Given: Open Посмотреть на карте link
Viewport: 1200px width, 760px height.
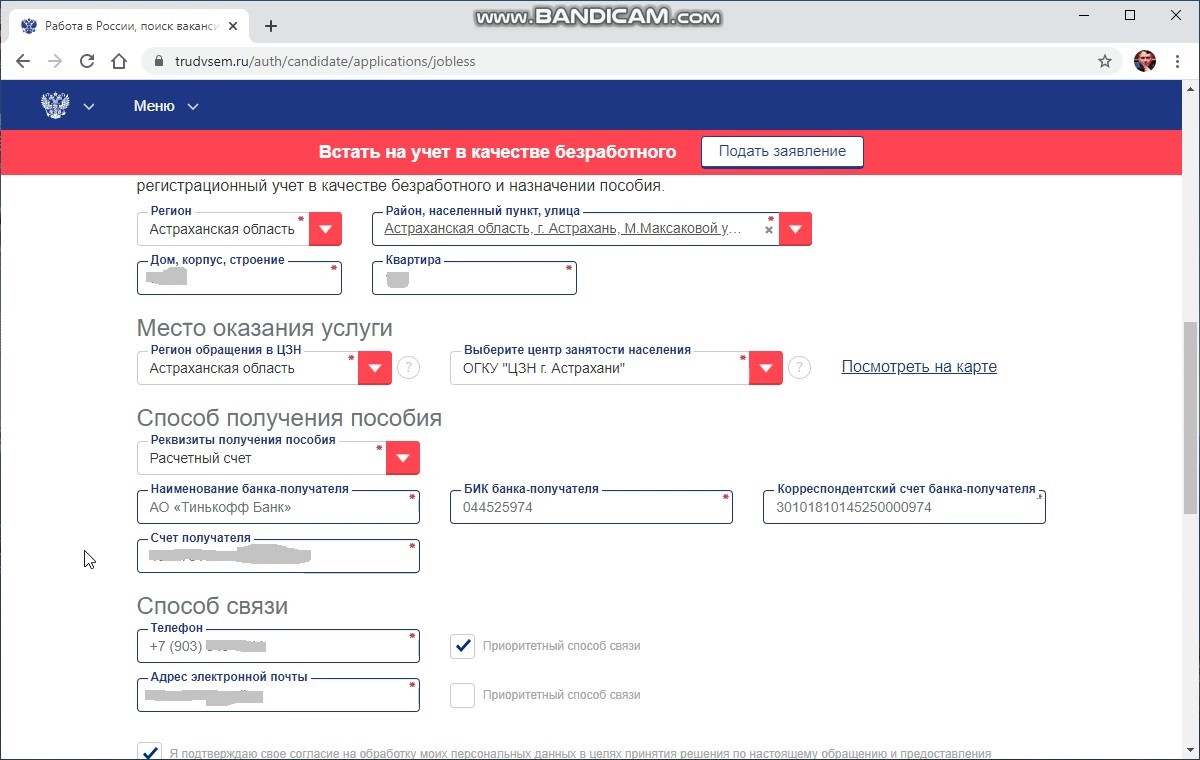Looking at the screenshot, I should tap(919, 366).
